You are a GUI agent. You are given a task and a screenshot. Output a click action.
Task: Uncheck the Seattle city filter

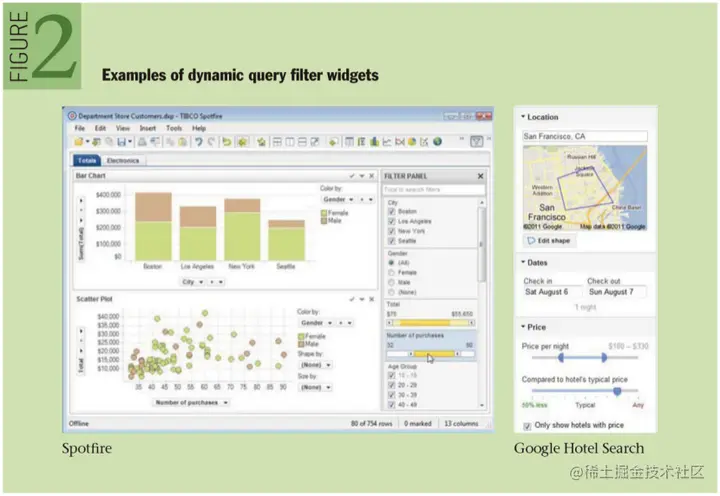(x=392, y=241)
